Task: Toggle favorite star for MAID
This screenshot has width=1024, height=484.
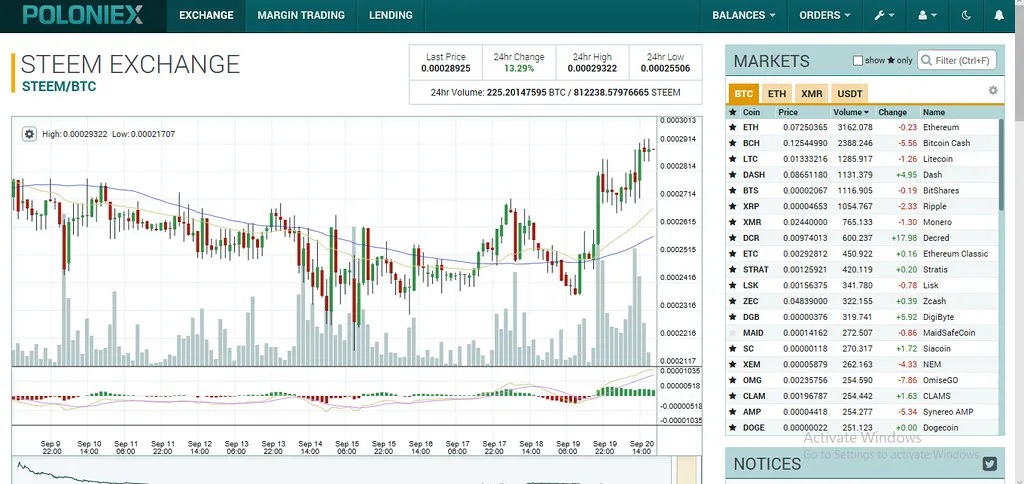Action: point(732,333)
